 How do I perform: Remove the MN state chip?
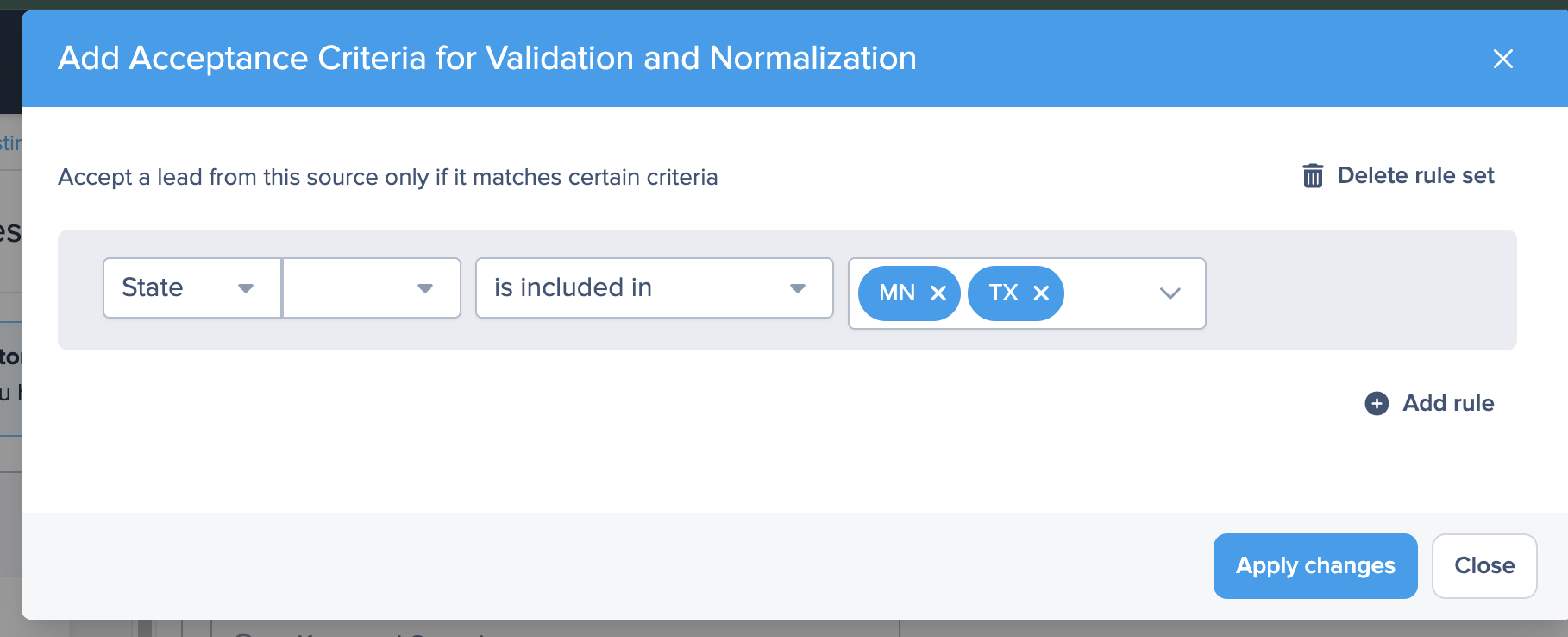tap(938, 293)
